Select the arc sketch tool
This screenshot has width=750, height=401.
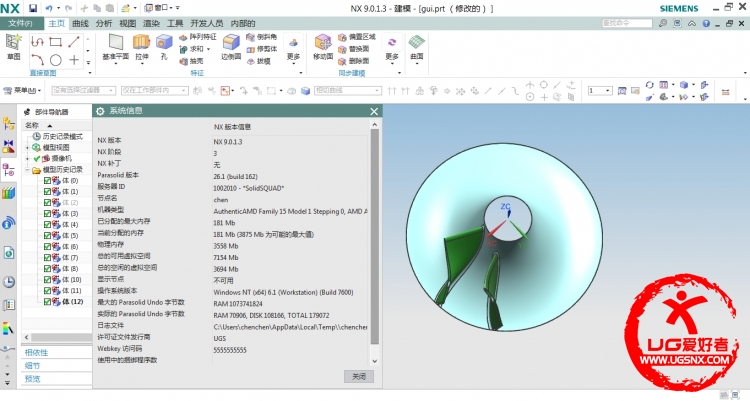[38, 60]
